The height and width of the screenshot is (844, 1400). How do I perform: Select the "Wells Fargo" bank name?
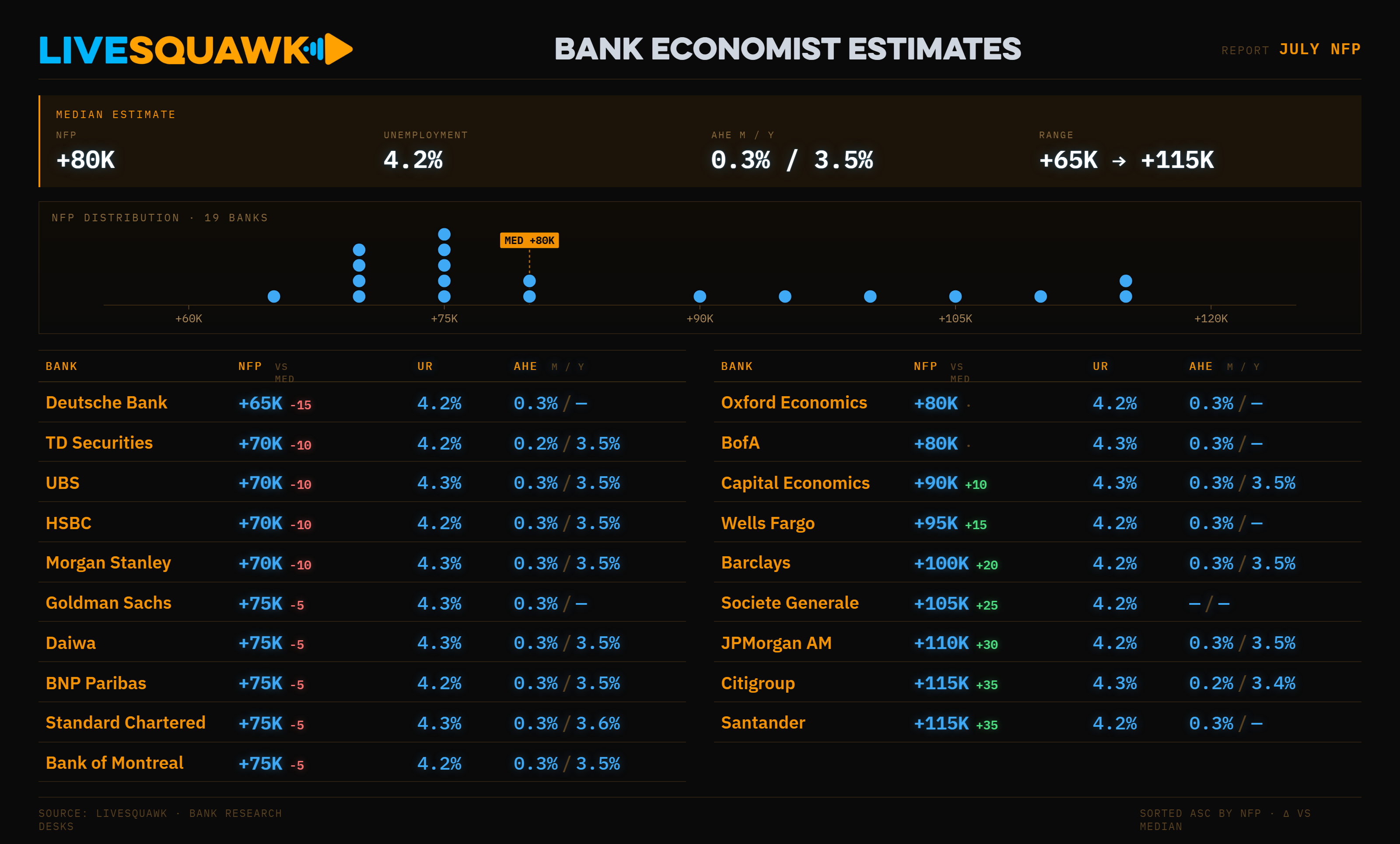[768, 523]
